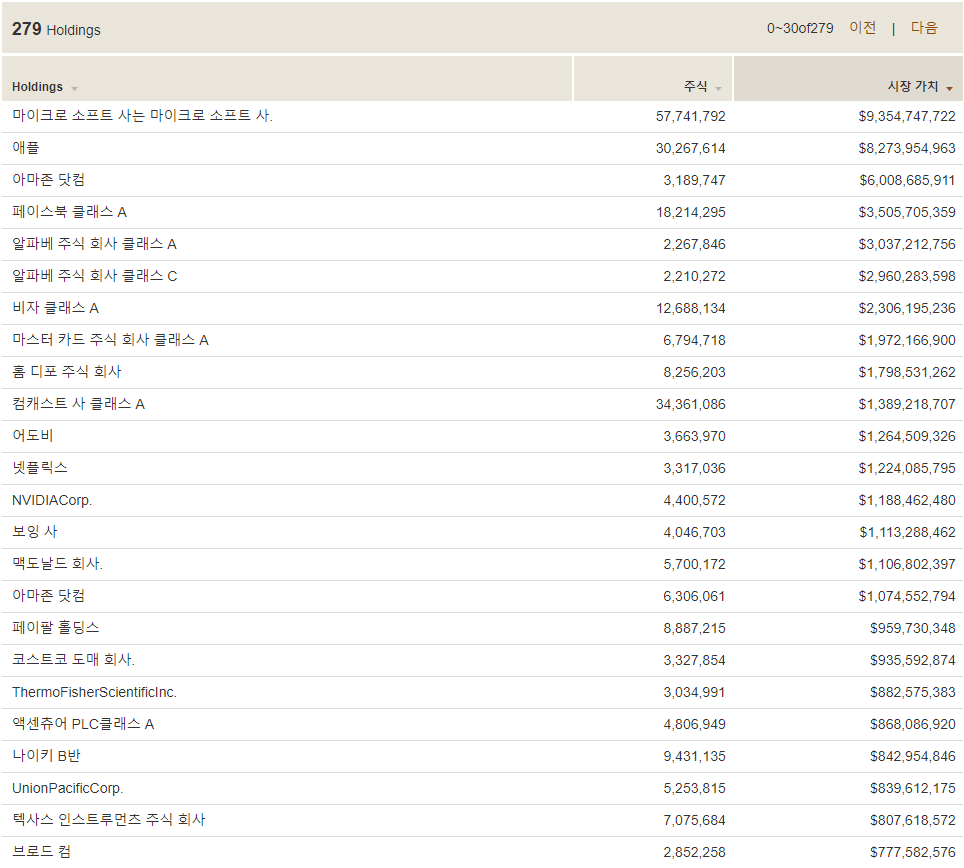This screenshot has height=868, width=964.
Task: Select market value $2,960,283,598
Action: coord(907,276)
